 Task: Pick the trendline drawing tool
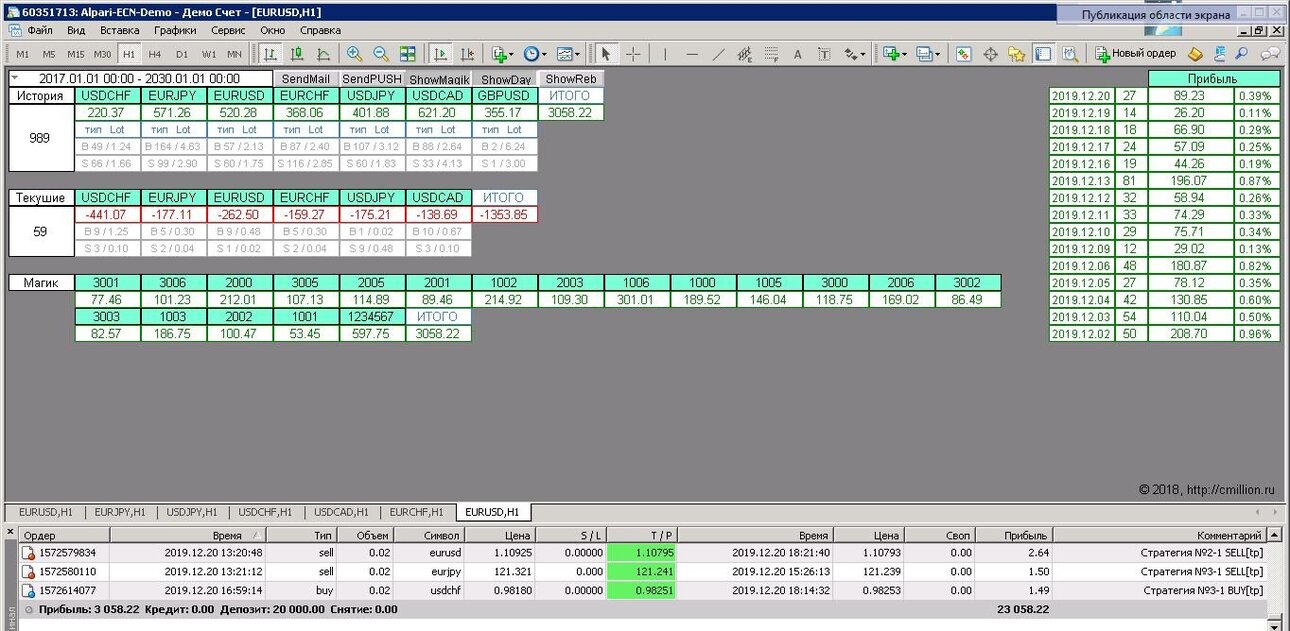point(718,54)
